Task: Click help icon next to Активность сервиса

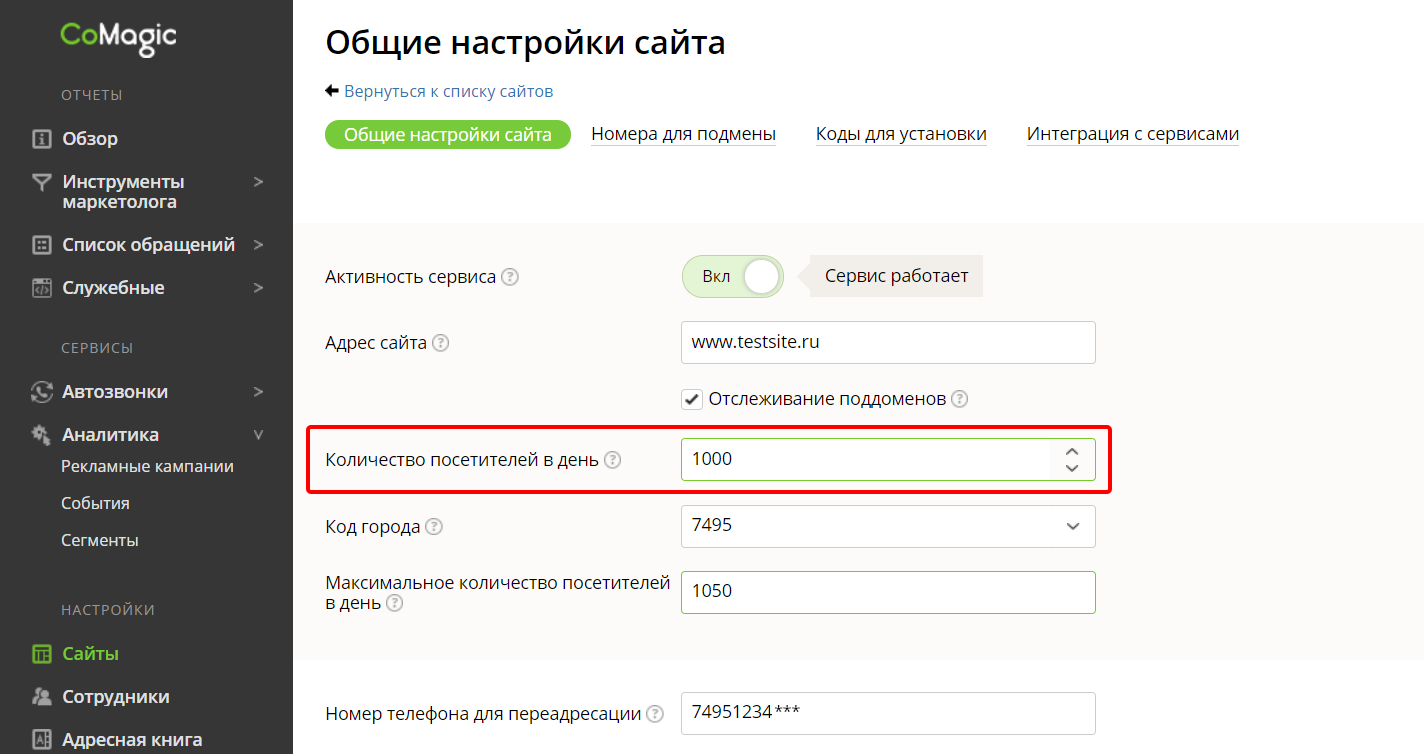Action: 510,277
